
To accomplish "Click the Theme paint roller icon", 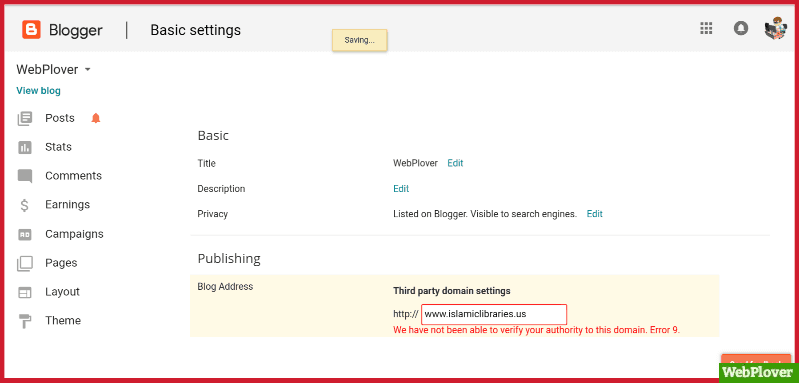I will pos(24,321).
